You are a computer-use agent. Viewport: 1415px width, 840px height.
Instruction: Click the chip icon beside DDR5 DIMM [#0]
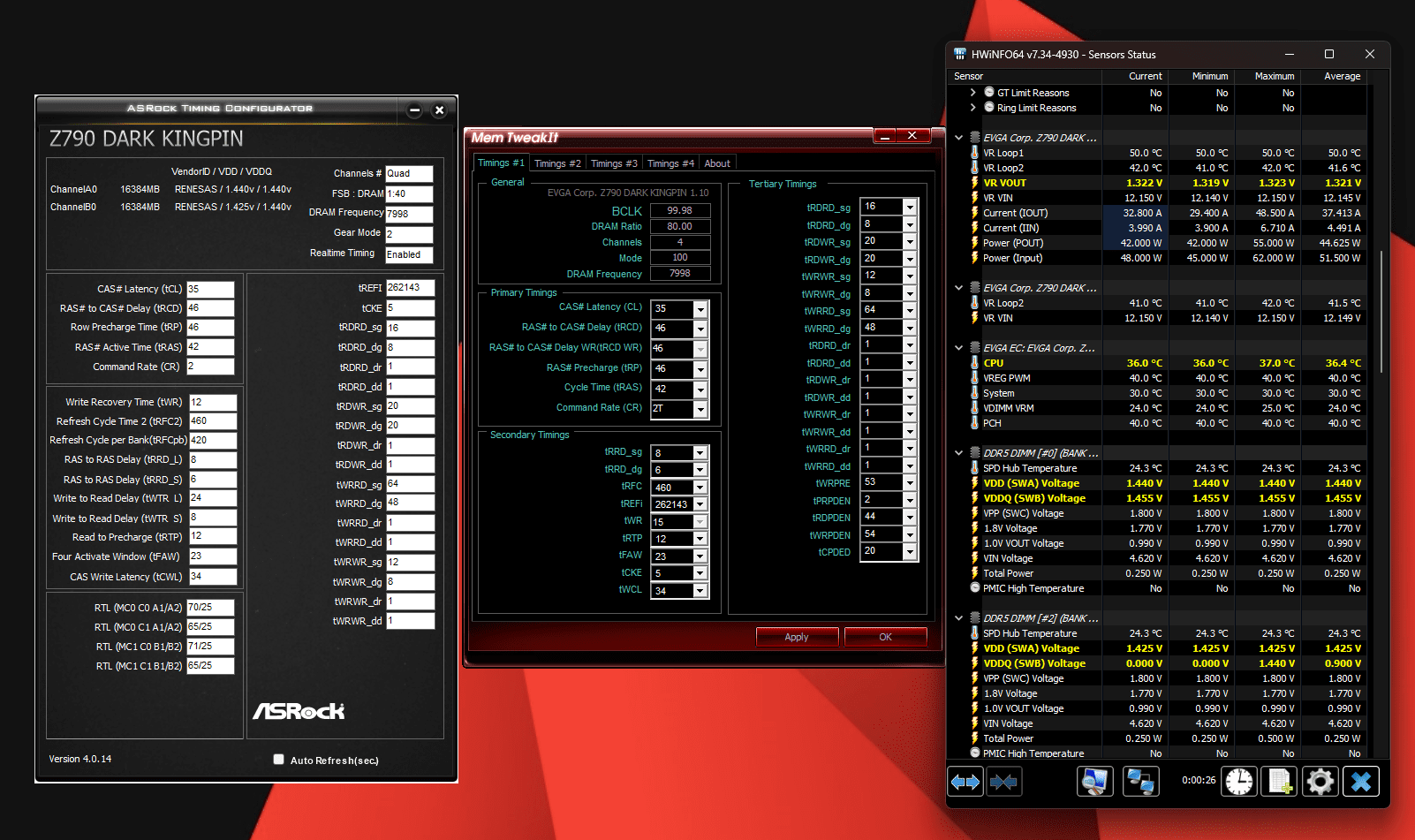pos(975,453)
